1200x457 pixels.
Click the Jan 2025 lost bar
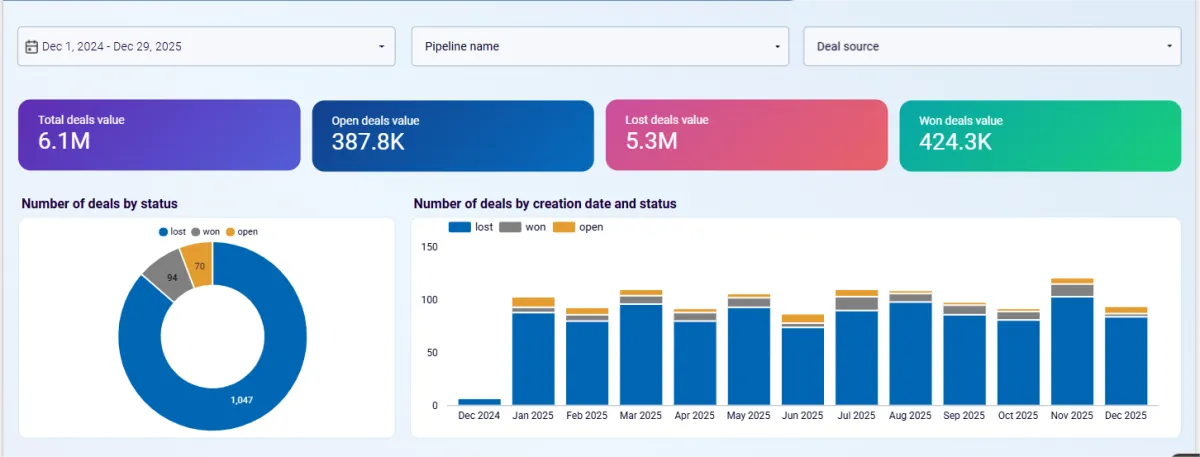(x=533, y=358)
